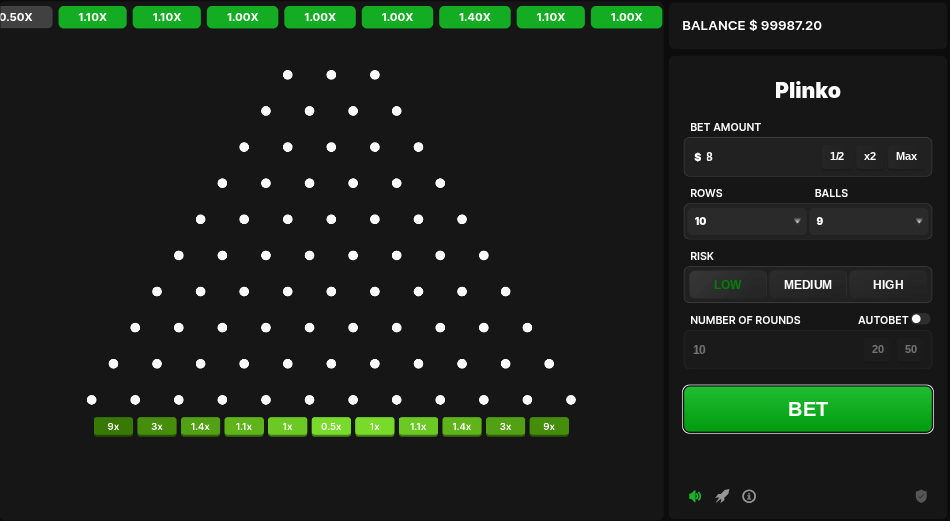Screen dimensions: 950x521
Task: Select MEDIUM risk level
Action: click(808, 285)
